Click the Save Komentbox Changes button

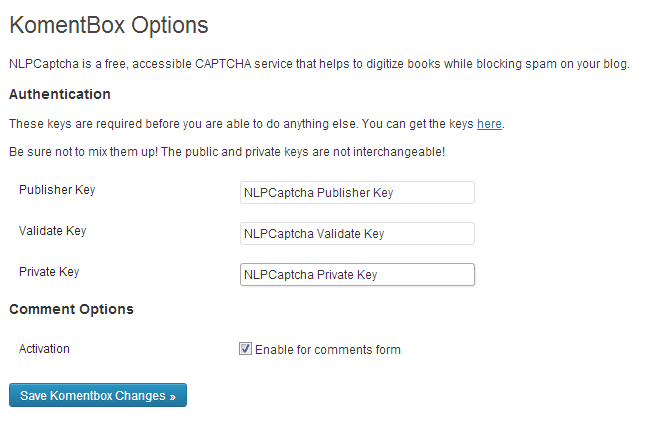click(x=98, y=395)
